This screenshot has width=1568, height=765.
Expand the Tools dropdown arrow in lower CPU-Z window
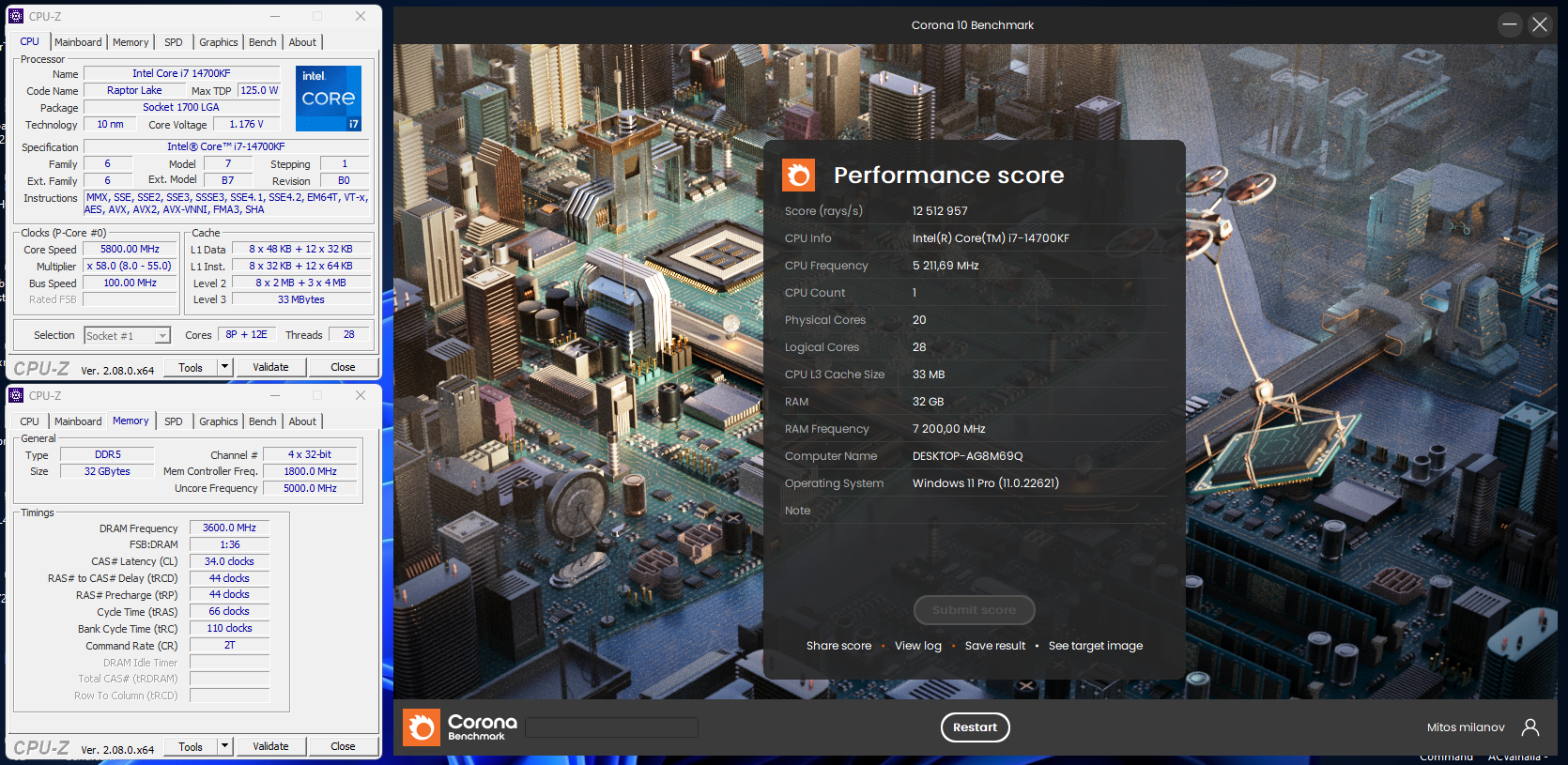224,746
